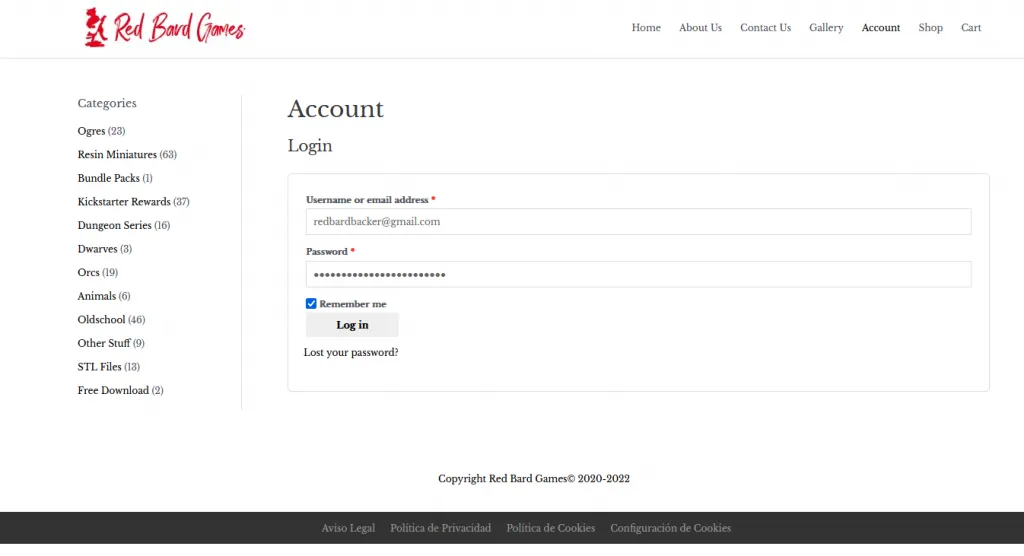1024x556 pixels.
Task: Navigate to the Gallery menu item
Action: click(826, 28)
